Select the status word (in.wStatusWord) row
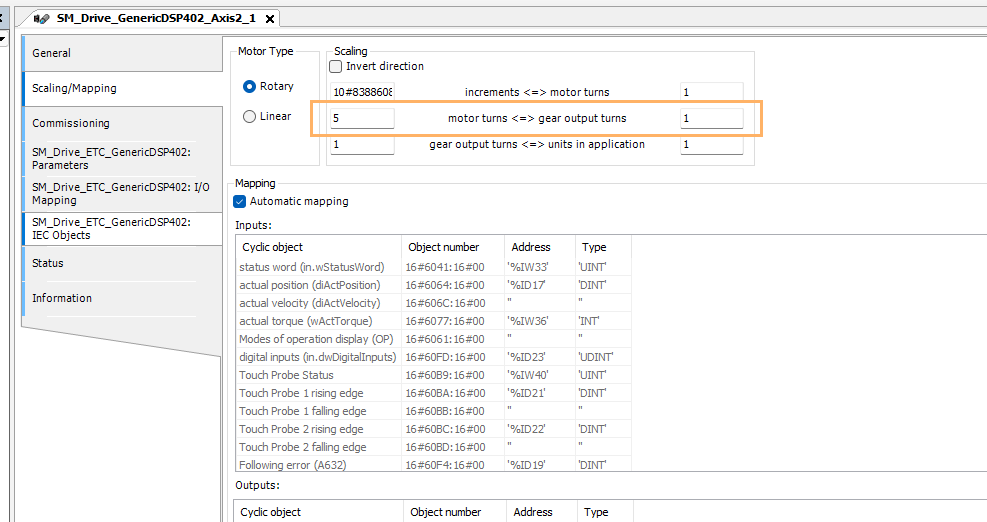This screenshot has width=987, height=522. (311, 267)
